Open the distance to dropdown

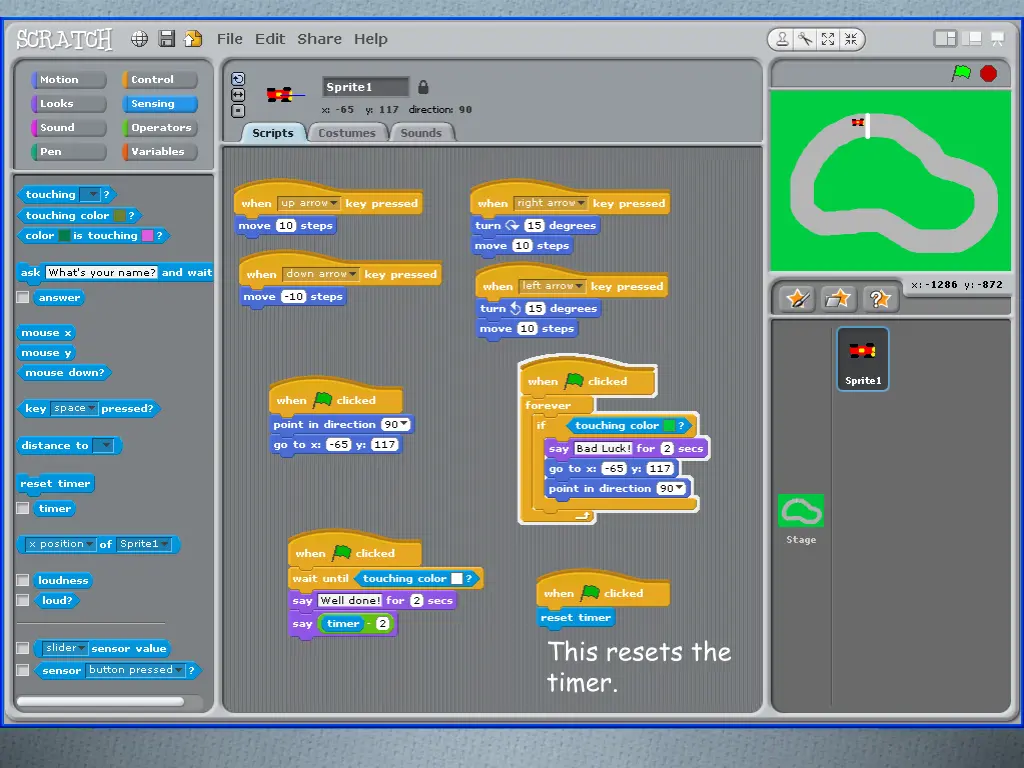pos(103,445)
